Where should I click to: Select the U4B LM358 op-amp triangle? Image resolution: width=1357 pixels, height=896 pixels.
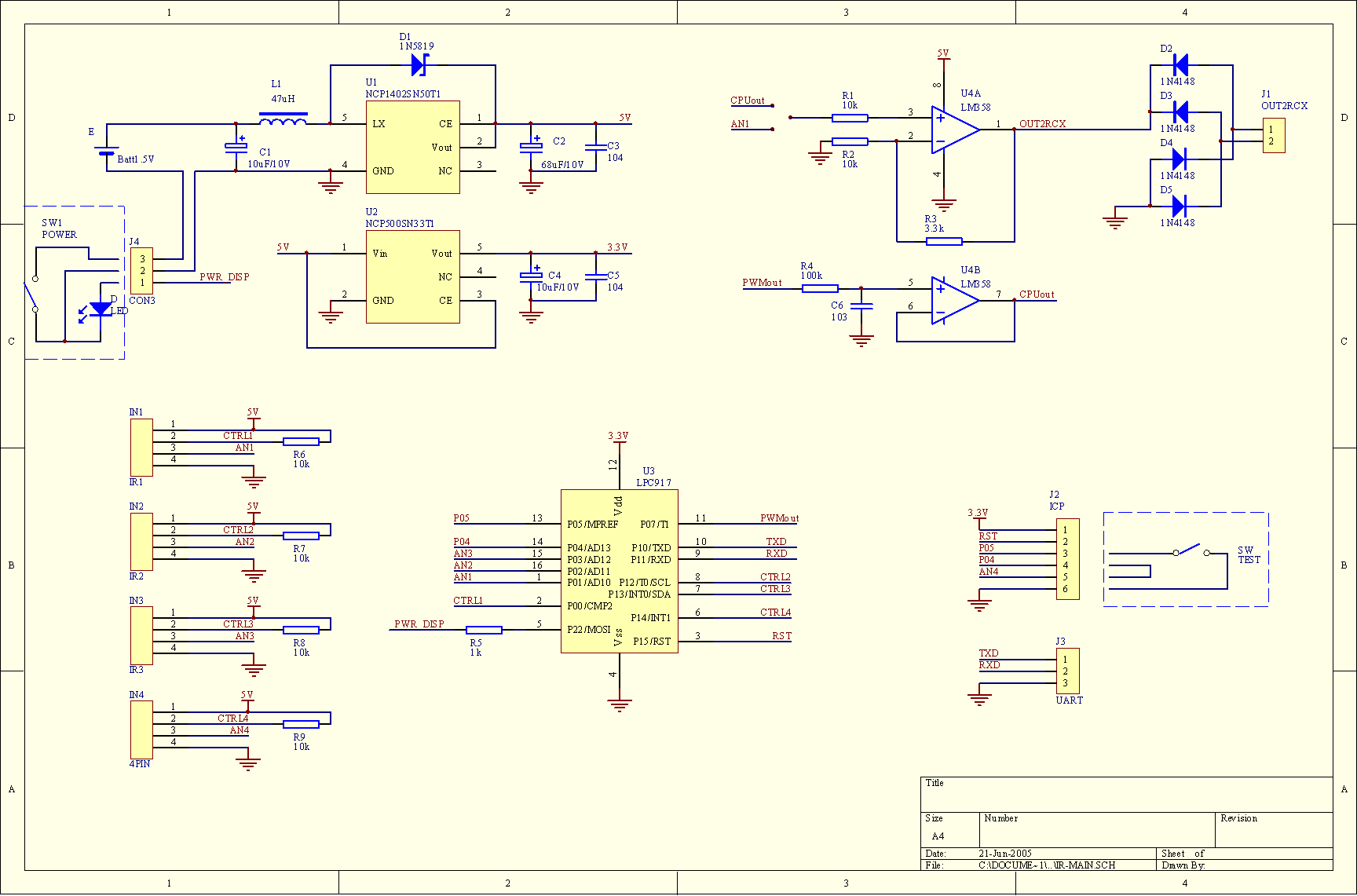(x=954, y=300)
